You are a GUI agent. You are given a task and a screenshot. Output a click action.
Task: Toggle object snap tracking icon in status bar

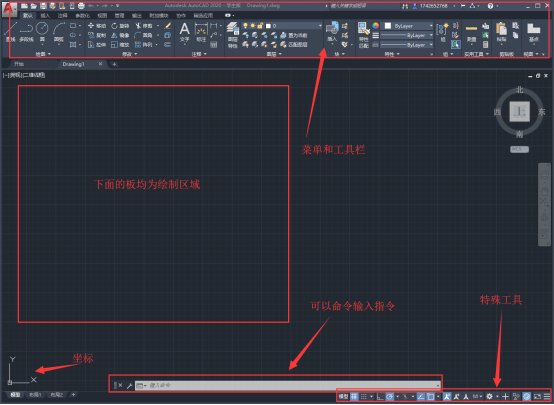[421, 397]
